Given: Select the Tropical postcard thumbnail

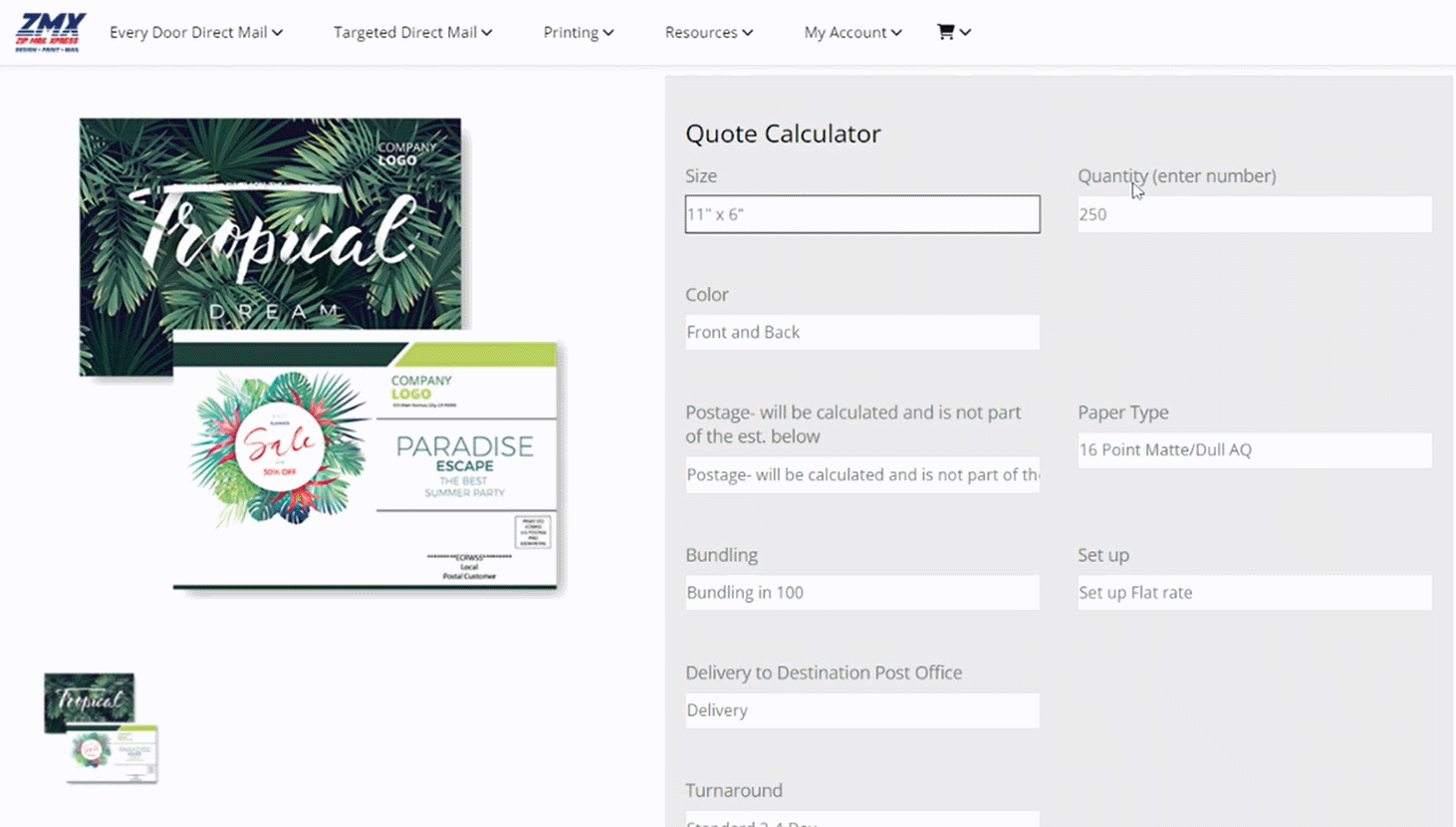Looking at the screenshot, I should 101,728.
